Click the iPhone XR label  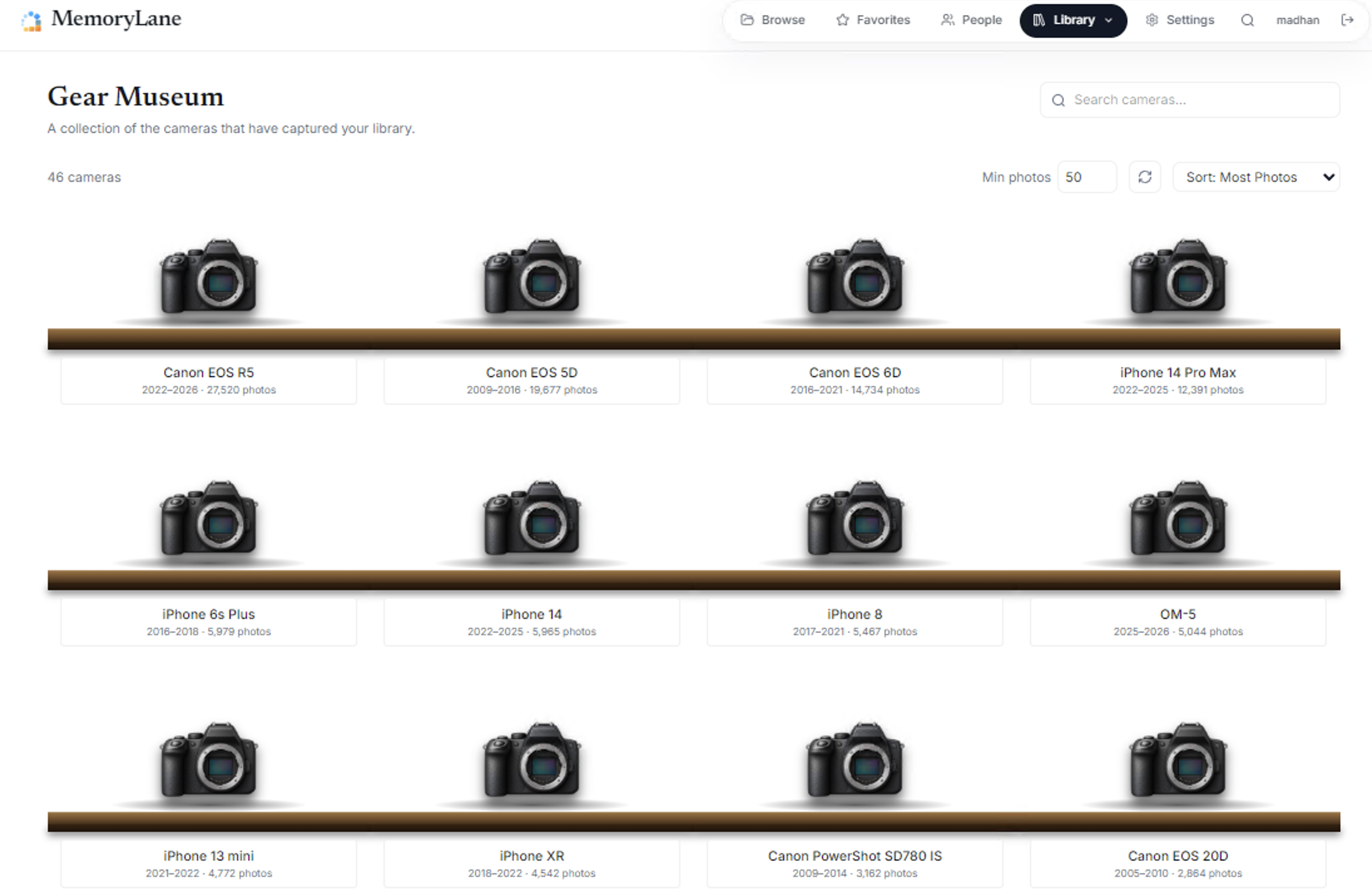pos(532,856)
